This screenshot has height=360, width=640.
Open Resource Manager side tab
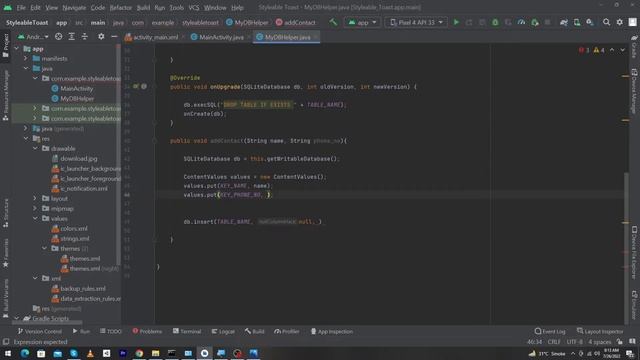click(x=6, y=96)
